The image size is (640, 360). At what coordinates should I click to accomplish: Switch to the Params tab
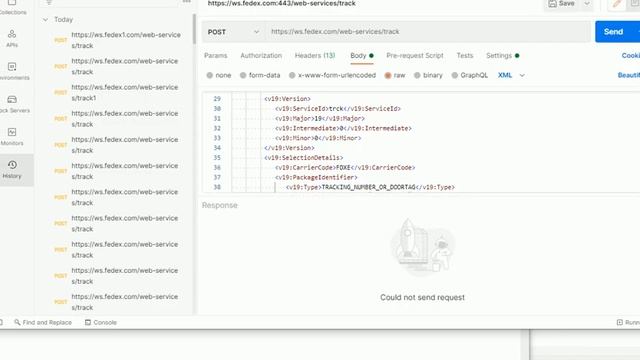click(x=216, y=56)
